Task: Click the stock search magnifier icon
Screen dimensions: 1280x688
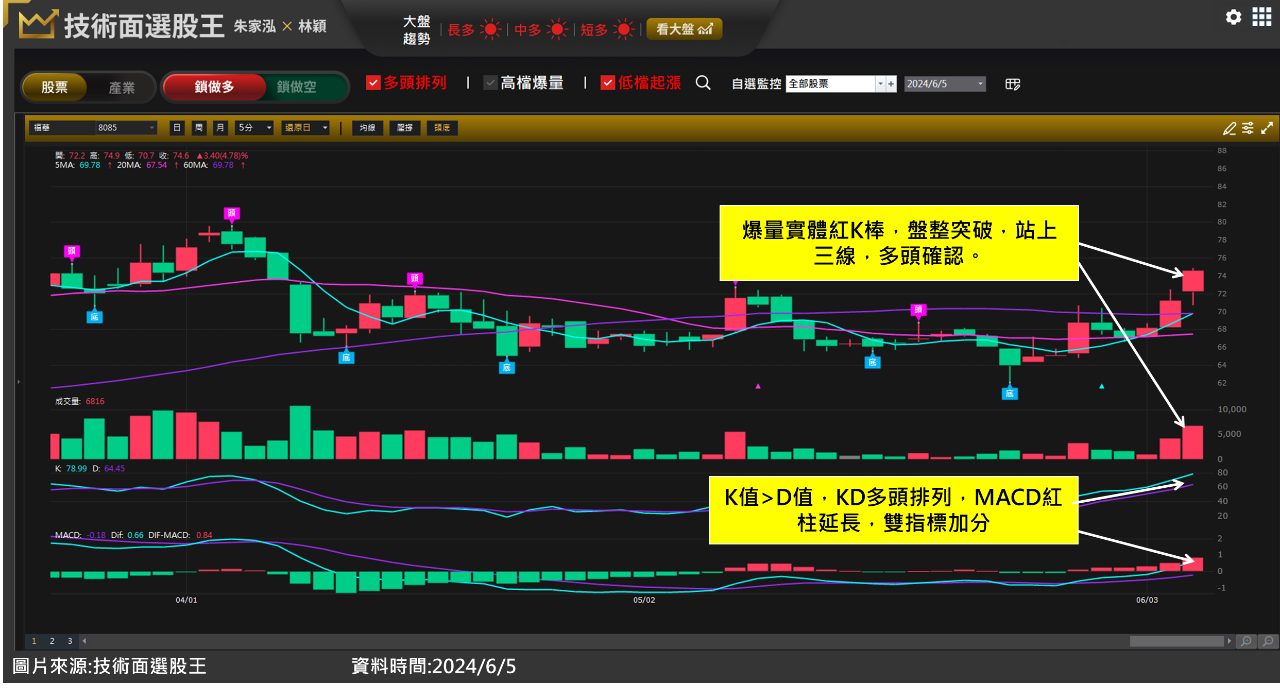Action: click(704, 84)
